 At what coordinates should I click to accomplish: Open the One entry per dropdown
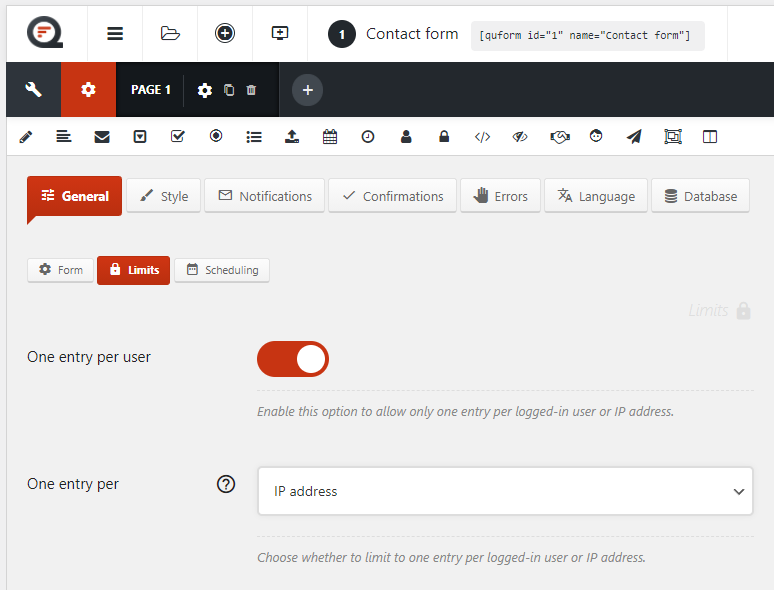coord(505,492)
